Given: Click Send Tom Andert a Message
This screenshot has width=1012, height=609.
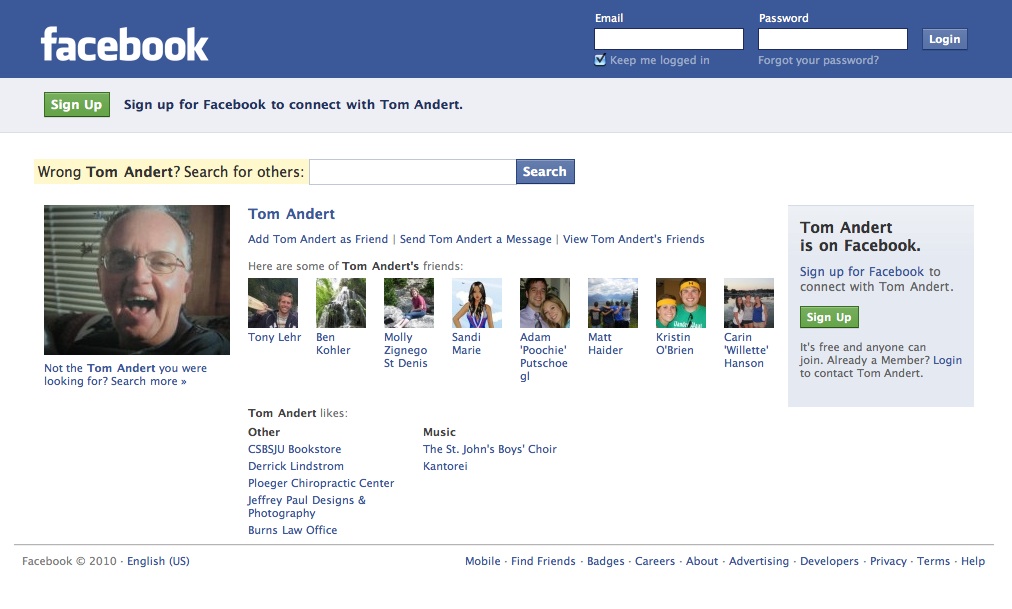Looking at the screenshot, I should coord(476,239).
